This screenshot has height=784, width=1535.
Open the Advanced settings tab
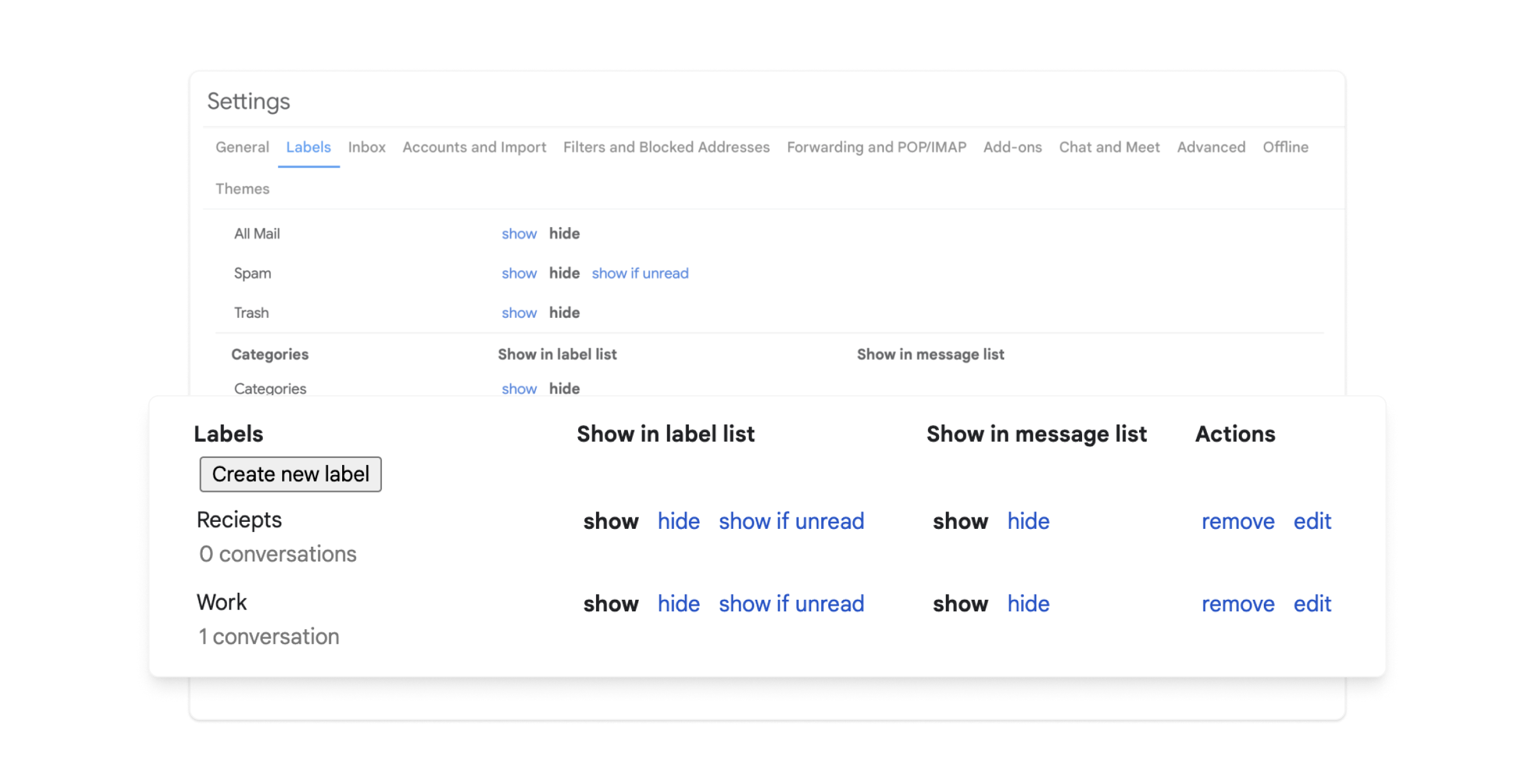(1211, 147)
